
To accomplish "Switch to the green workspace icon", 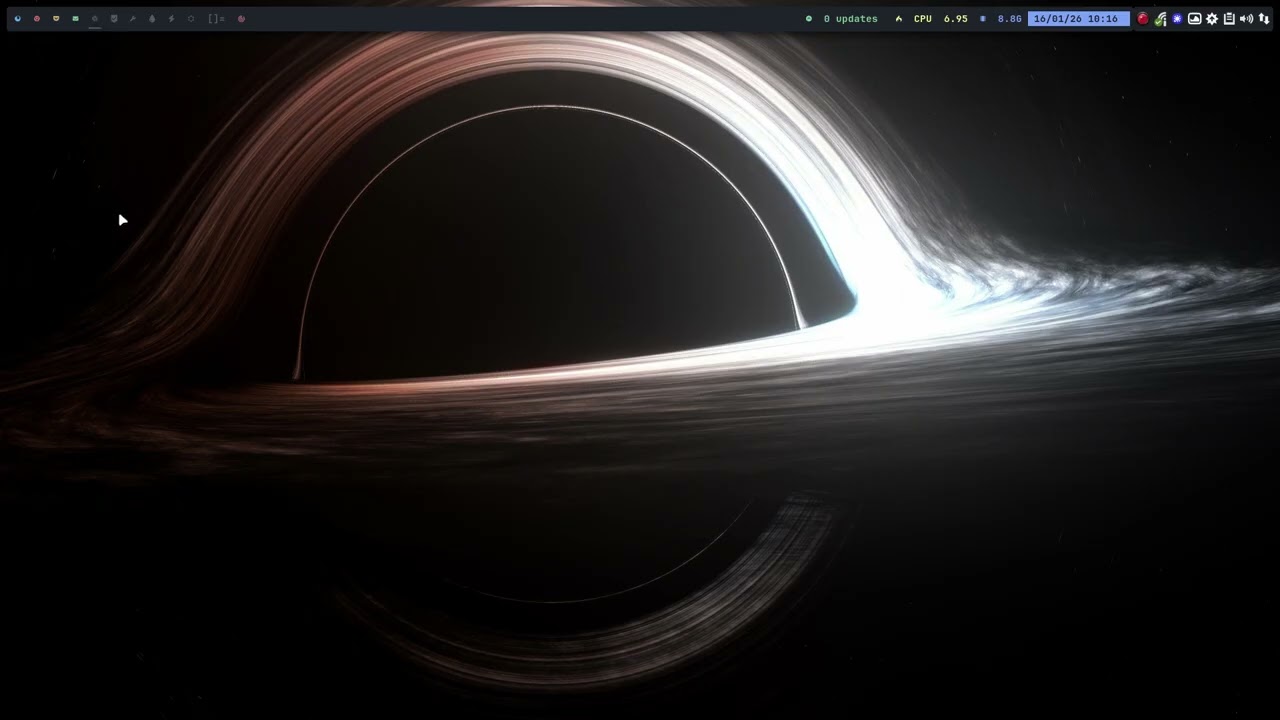I will [75, 18].
